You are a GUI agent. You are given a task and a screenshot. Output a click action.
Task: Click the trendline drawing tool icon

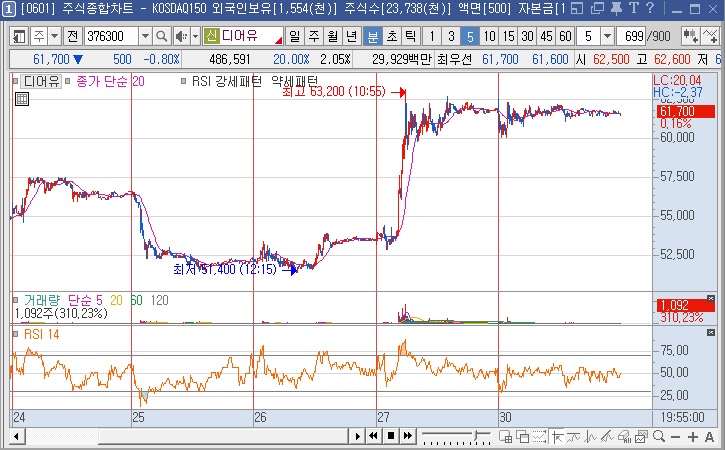[x=607, y=436]
